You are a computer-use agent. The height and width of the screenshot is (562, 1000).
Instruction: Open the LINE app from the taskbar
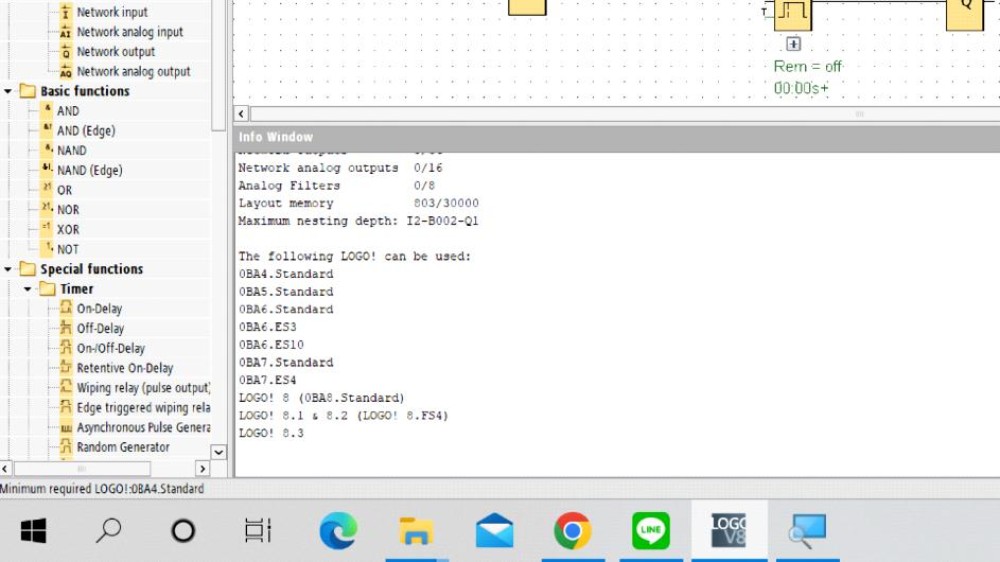651,531
